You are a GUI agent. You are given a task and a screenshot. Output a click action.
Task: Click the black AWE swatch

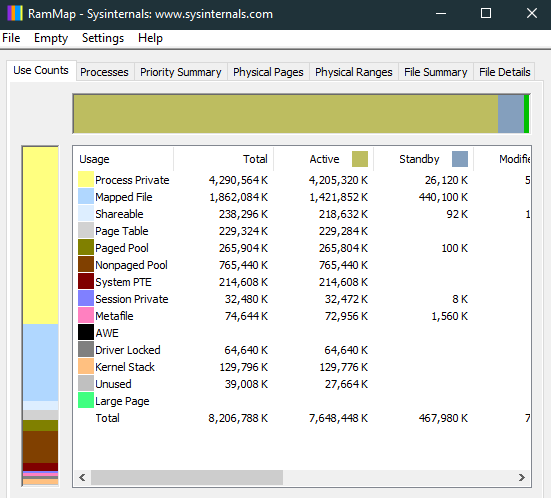click(x=86, y=332)
